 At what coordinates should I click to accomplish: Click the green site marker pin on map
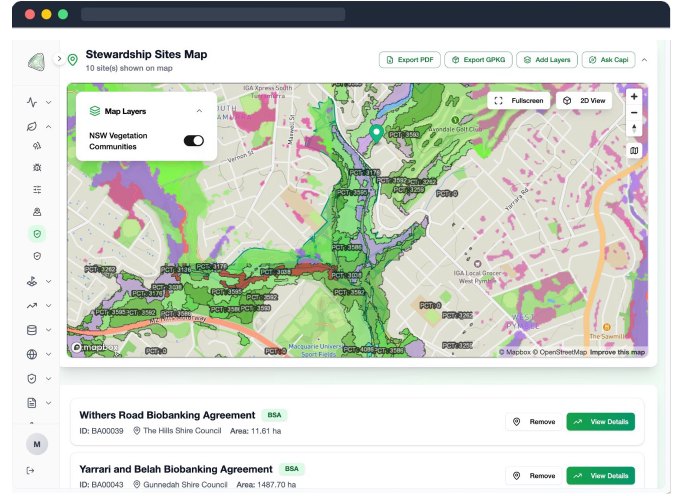pyautogui.click(x=376, y=132)
